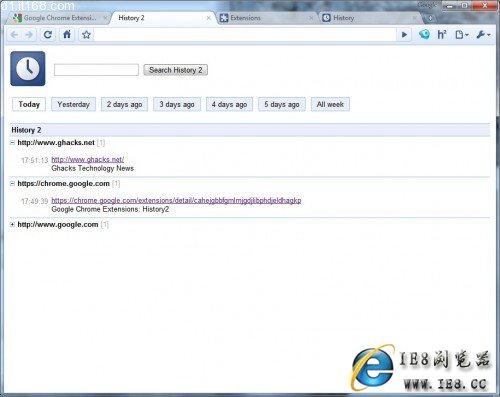Click the http://www.ghacks.net group heading
Viewport: 500px width, 397px height.
click(x=56, y=143)
